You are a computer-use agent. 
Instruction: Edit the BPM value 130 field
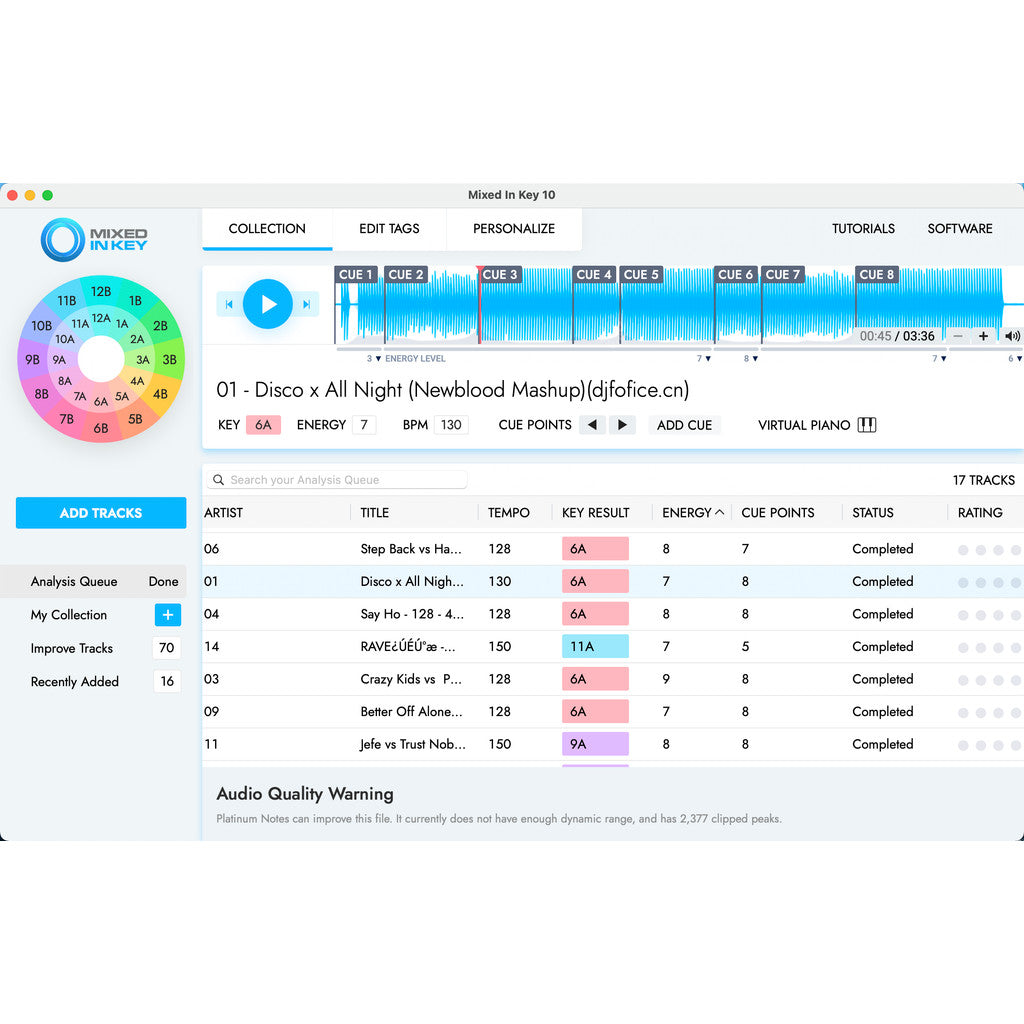451,425
